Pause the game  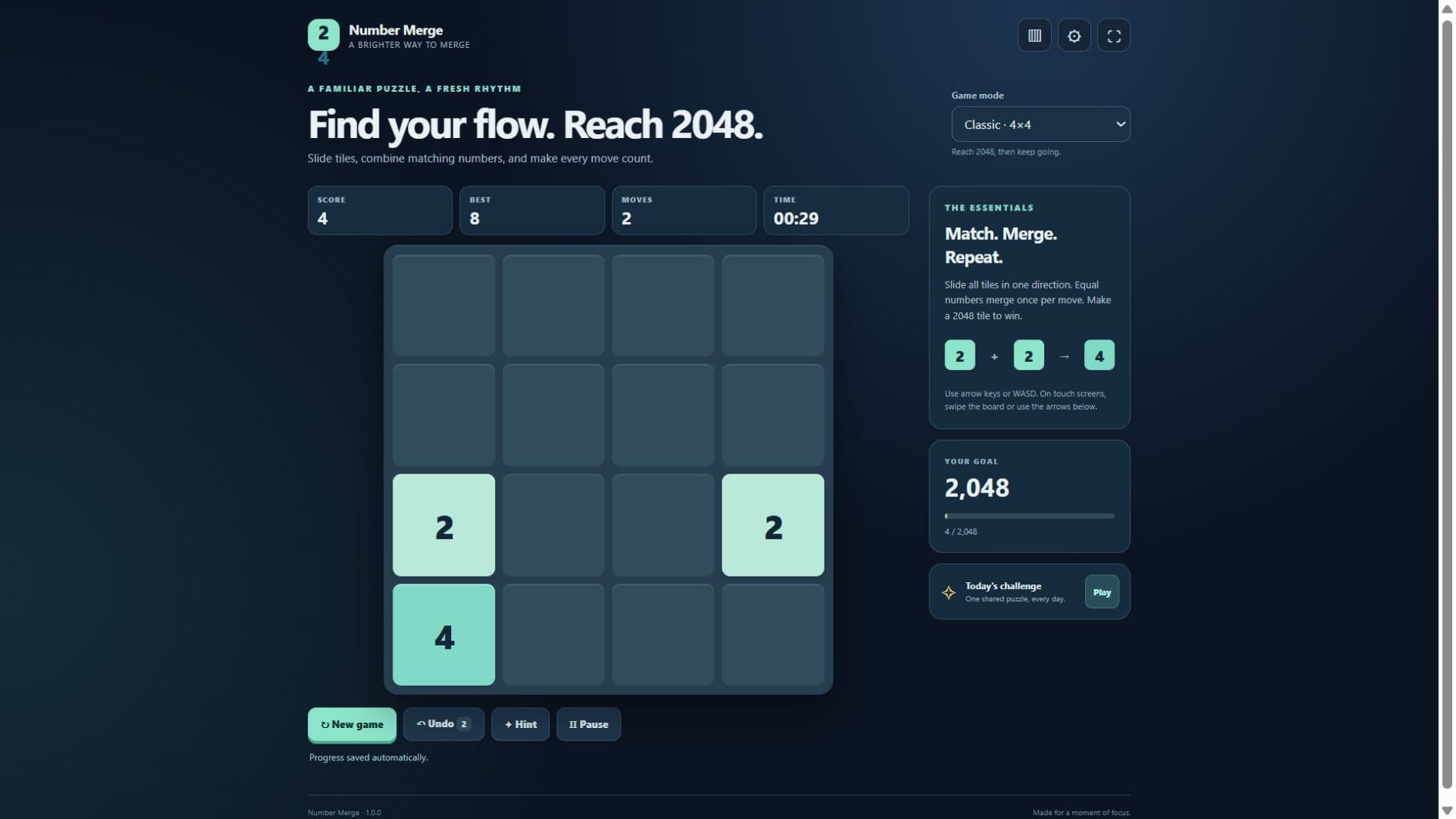(588, 724)
